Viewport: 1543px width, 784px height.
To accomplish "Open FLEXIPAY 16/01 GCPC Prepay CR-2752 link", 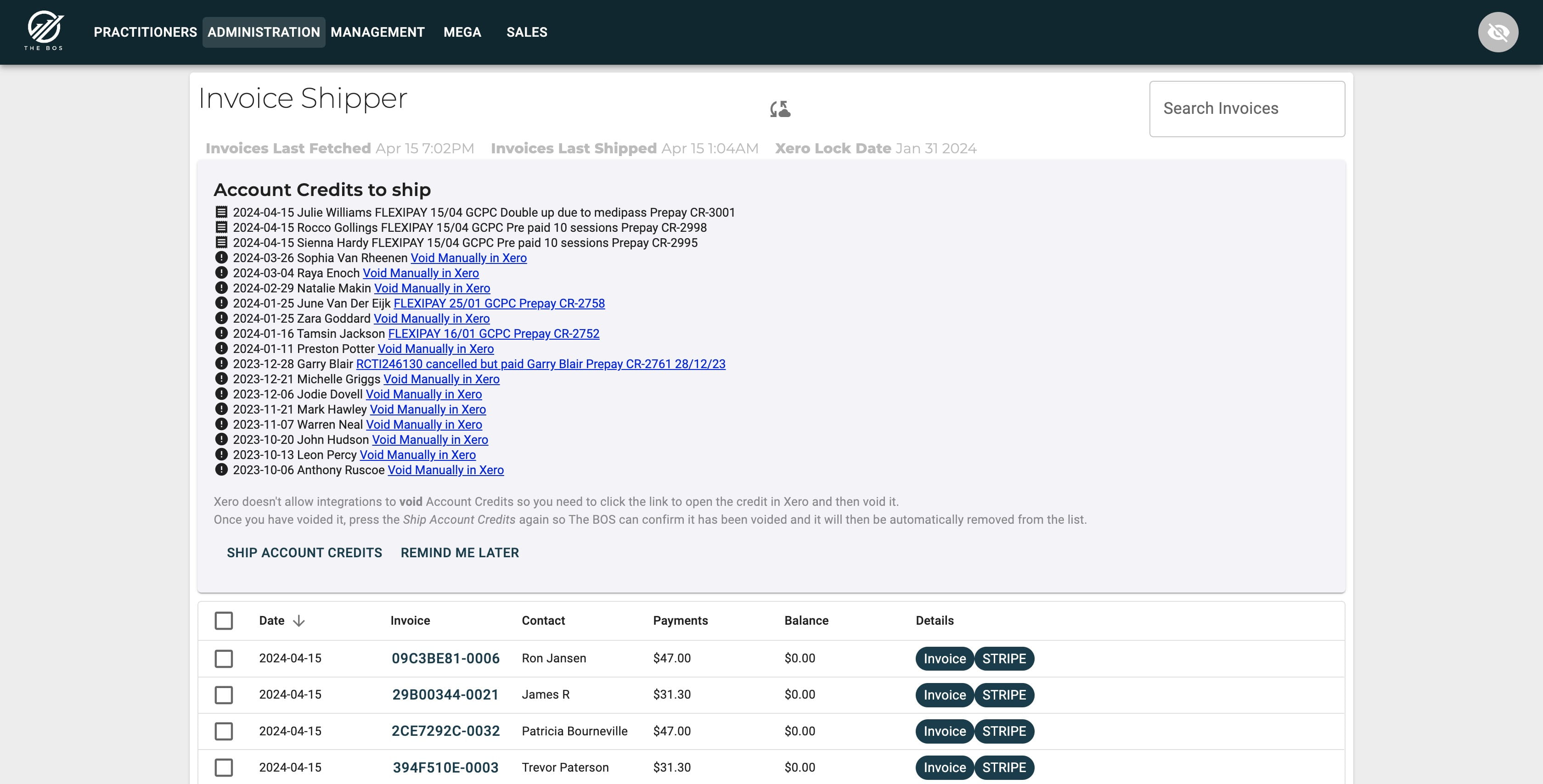I will (494, 334).
